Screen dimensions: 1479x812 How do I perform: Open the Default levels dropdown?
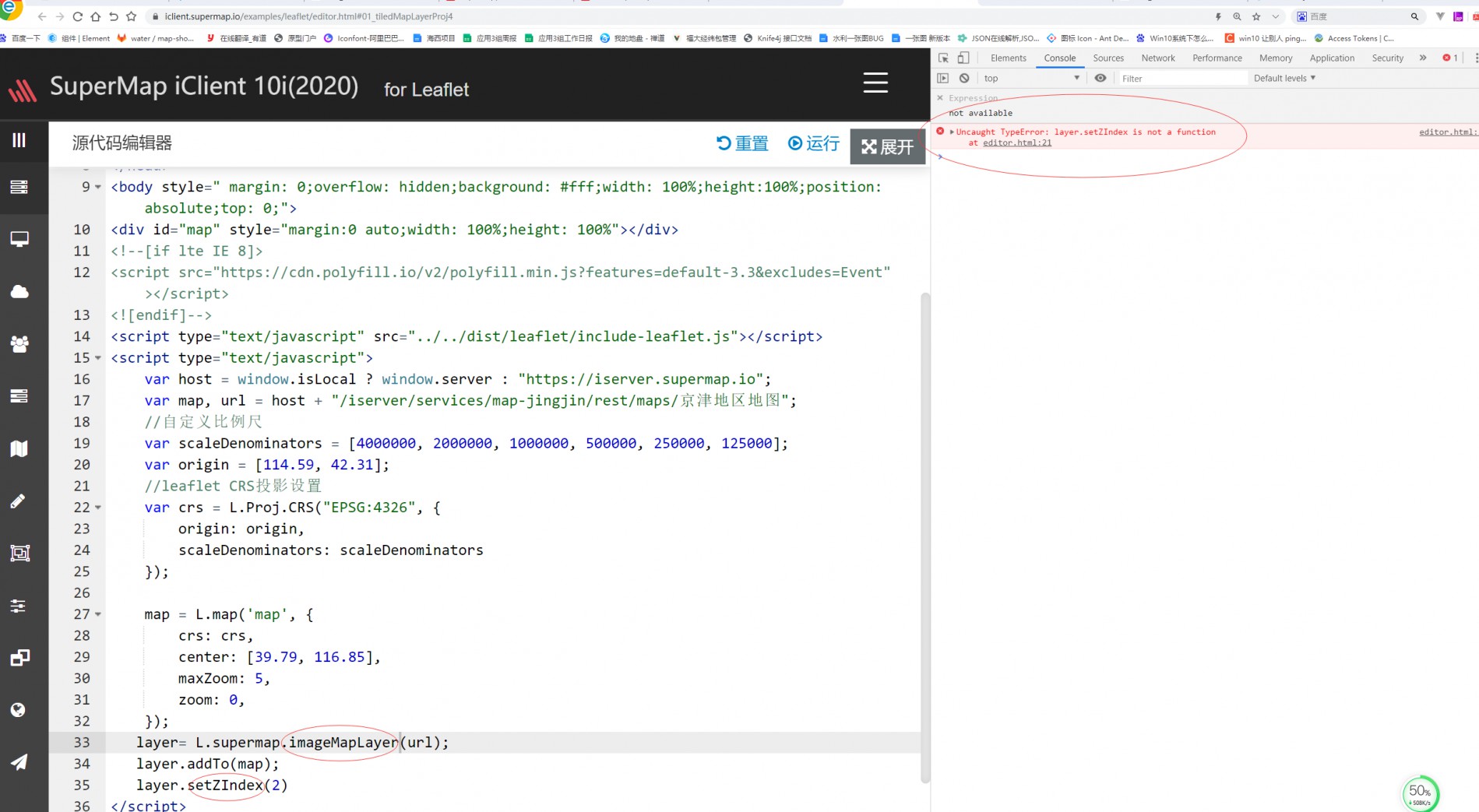pyautogui.click(x=1284, y=78)
